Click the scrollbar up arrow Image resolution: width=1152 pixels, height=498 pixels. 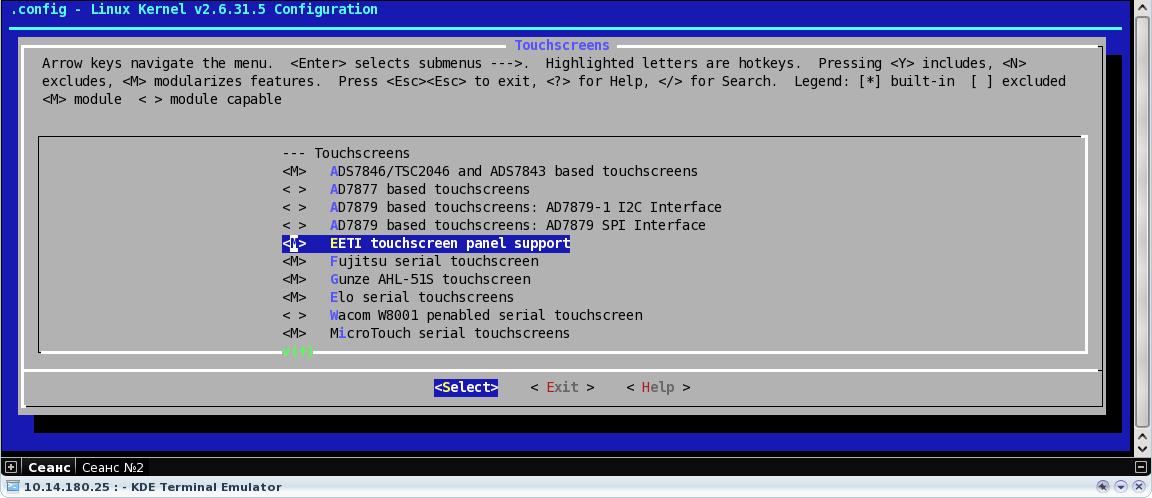[1142, 9]
